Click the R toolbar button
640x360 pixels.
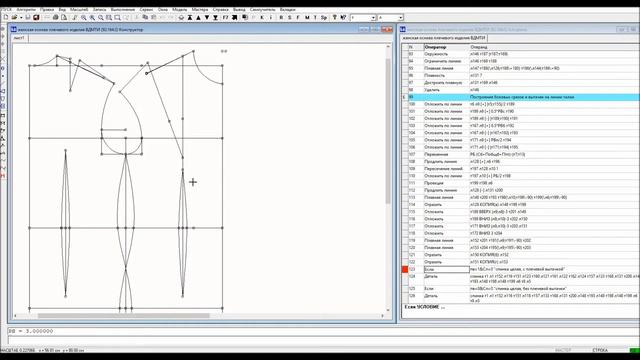point(281,18)
